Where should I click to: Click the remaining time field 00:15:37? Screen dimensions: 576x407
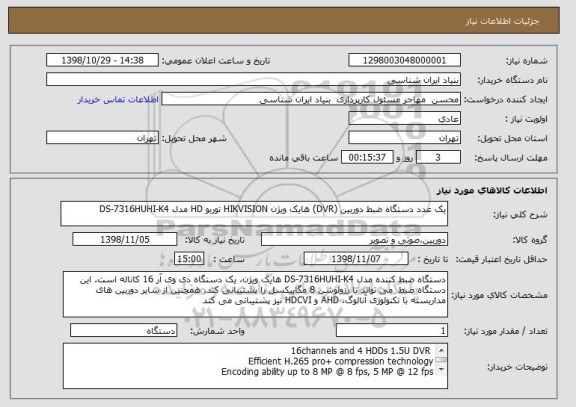click(x=367, y=157)
